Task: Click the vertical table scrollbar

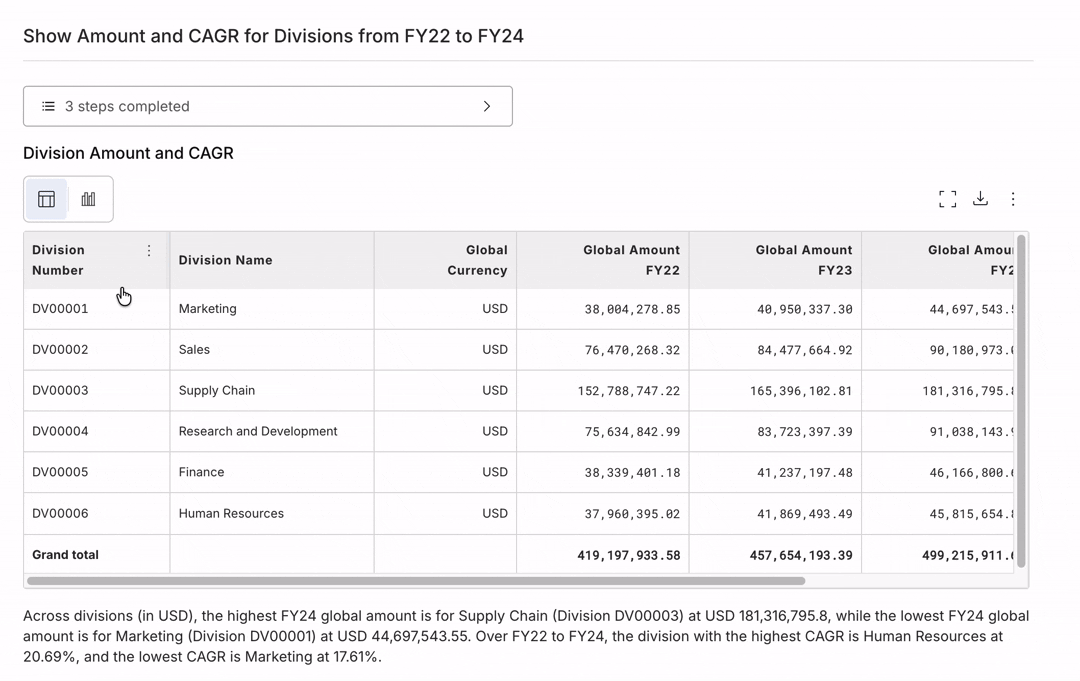Action: tap(1021, 402)
